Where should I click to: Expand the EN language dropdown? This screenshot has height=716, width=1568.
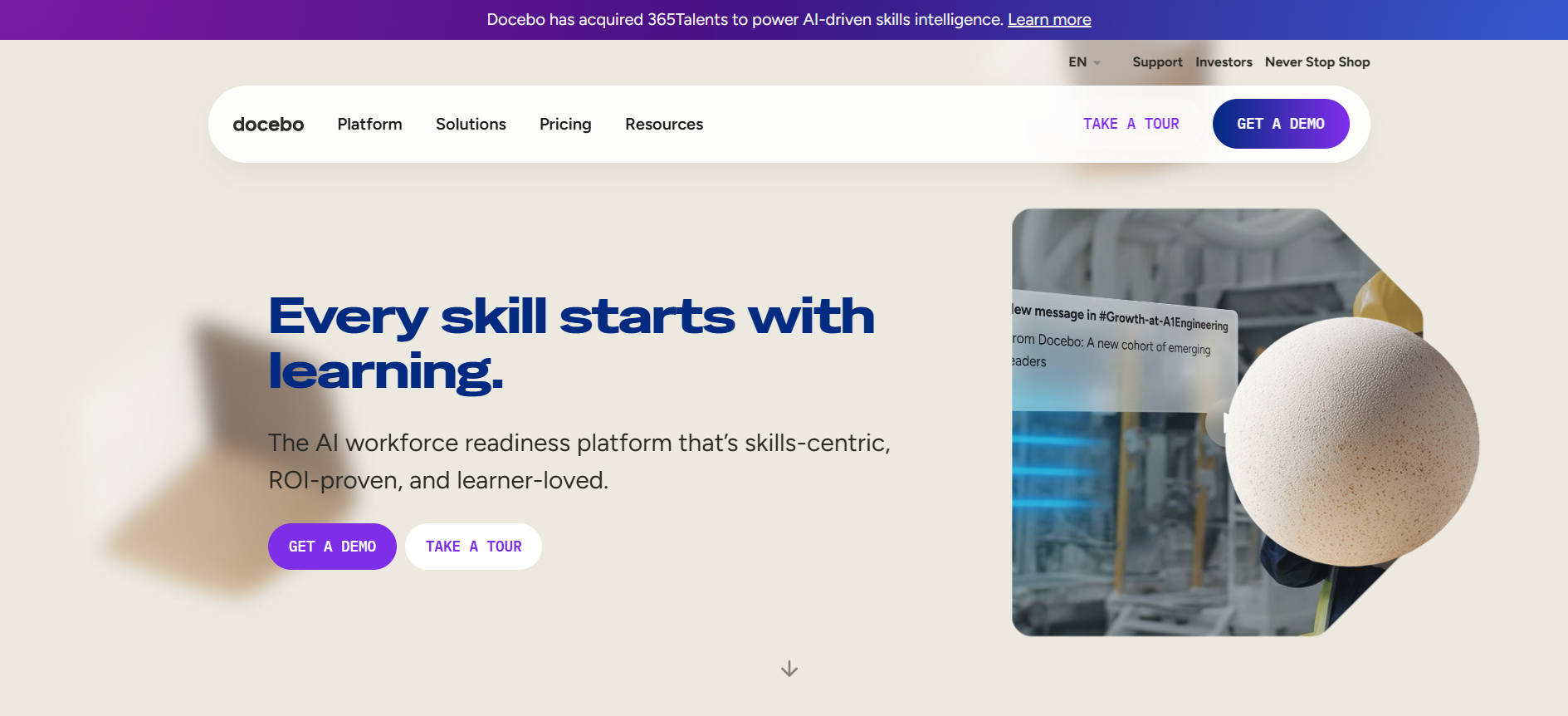click(x=1084, y=62)
